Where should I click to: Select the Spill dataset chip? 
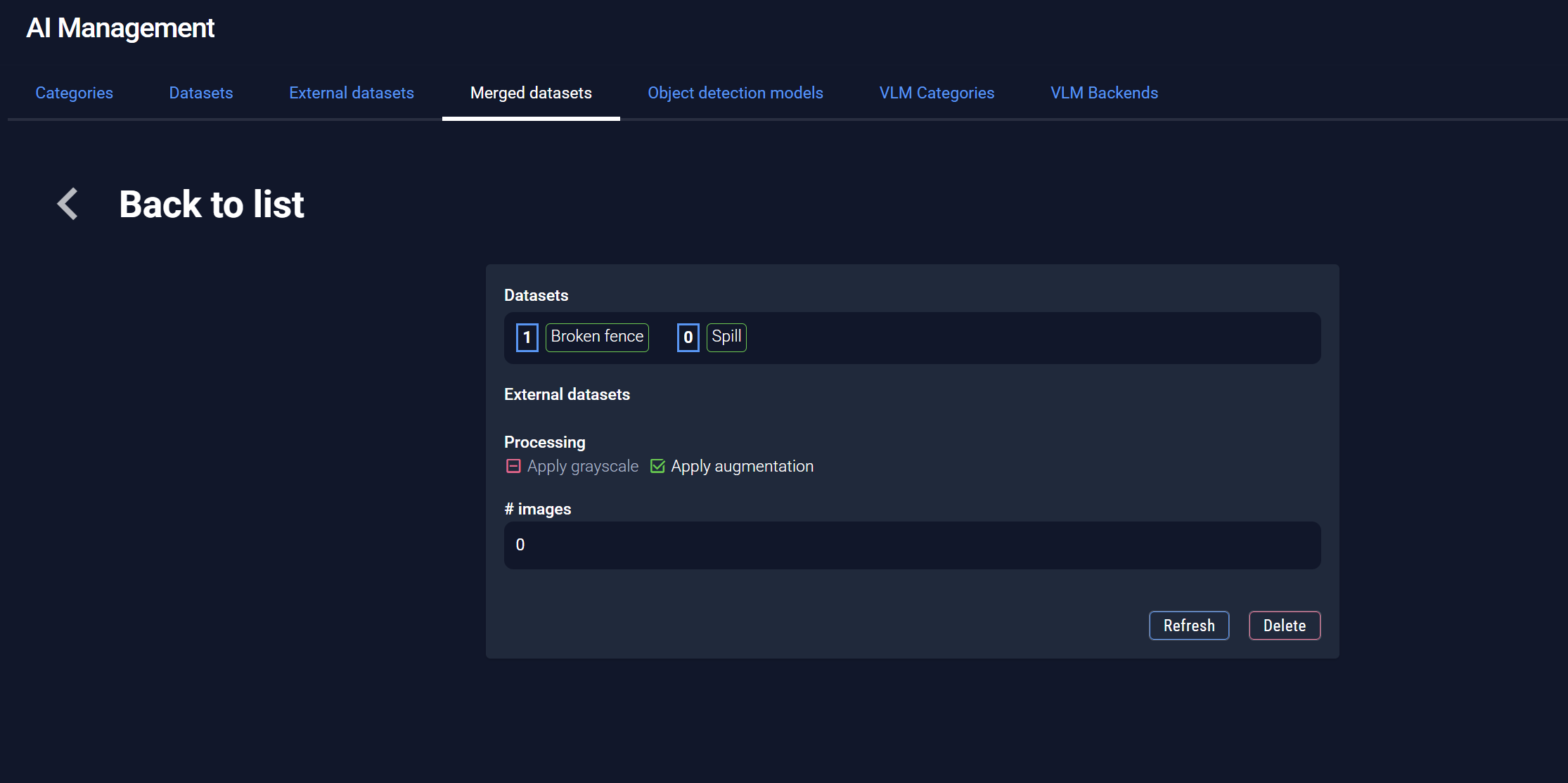tap(726, 337)
